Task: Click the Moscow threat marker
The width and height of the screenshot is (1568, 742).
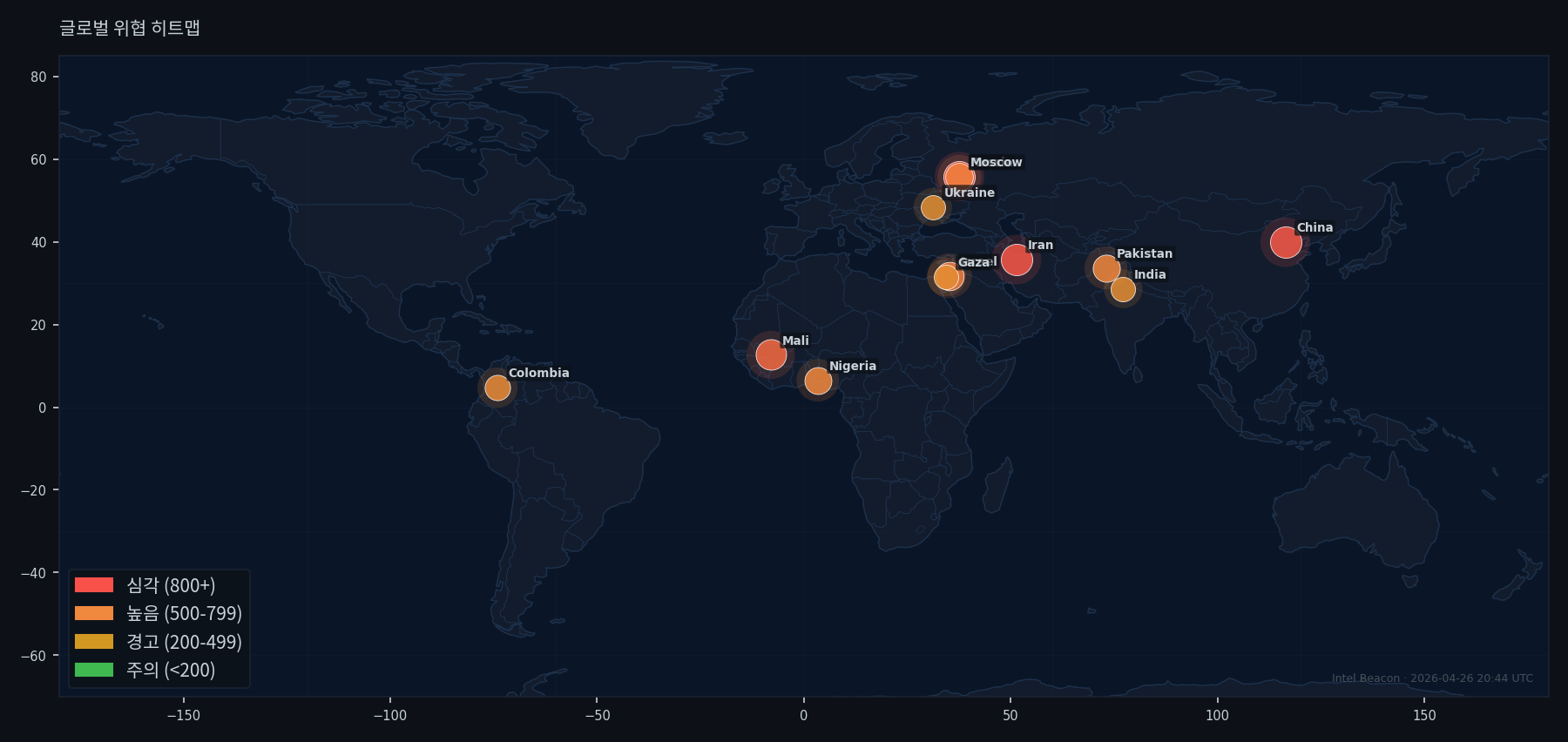Action: click(959, 177)
